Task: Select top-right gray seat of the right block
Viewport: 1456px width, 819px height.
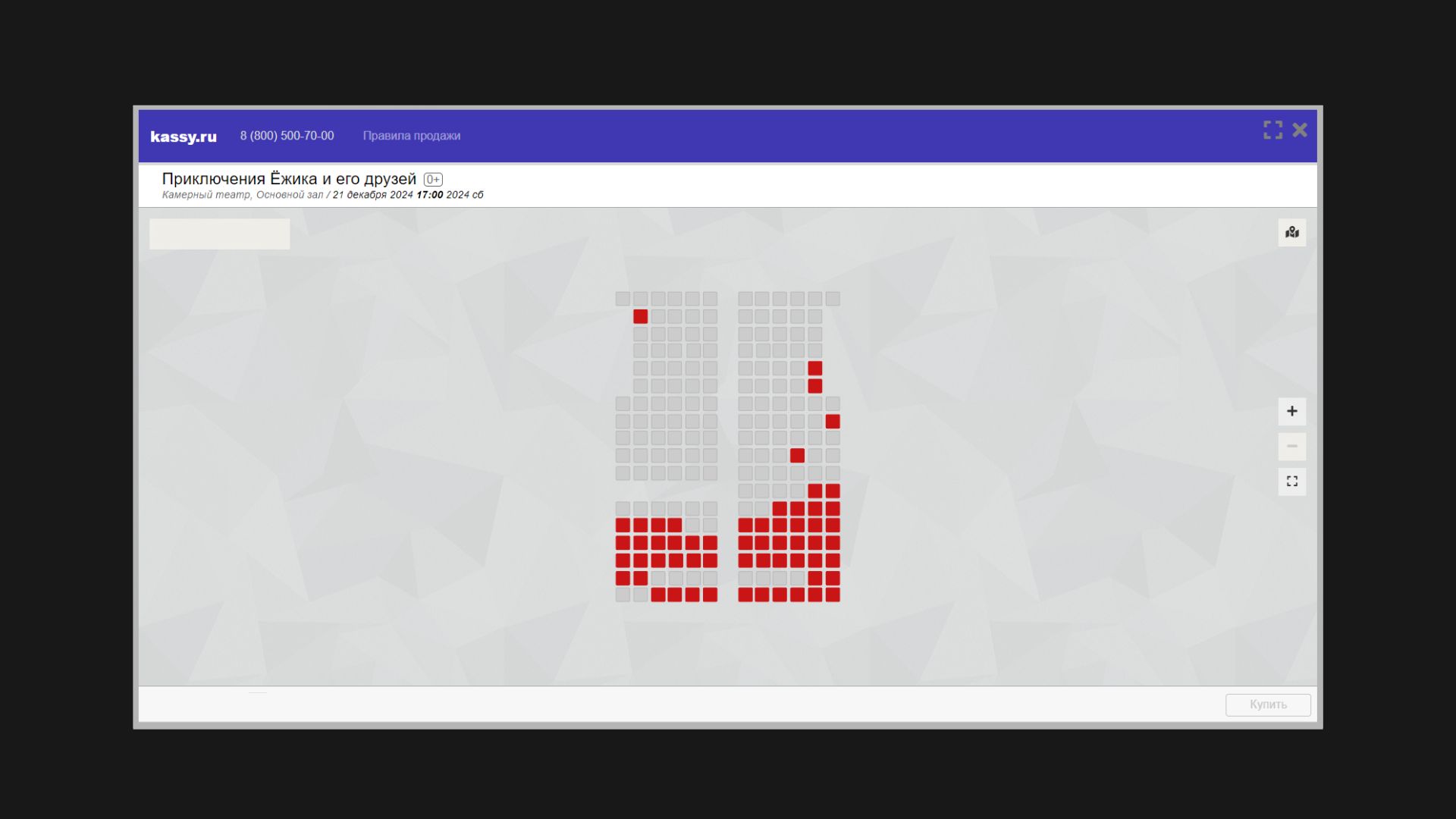Action: coord(833,299)
